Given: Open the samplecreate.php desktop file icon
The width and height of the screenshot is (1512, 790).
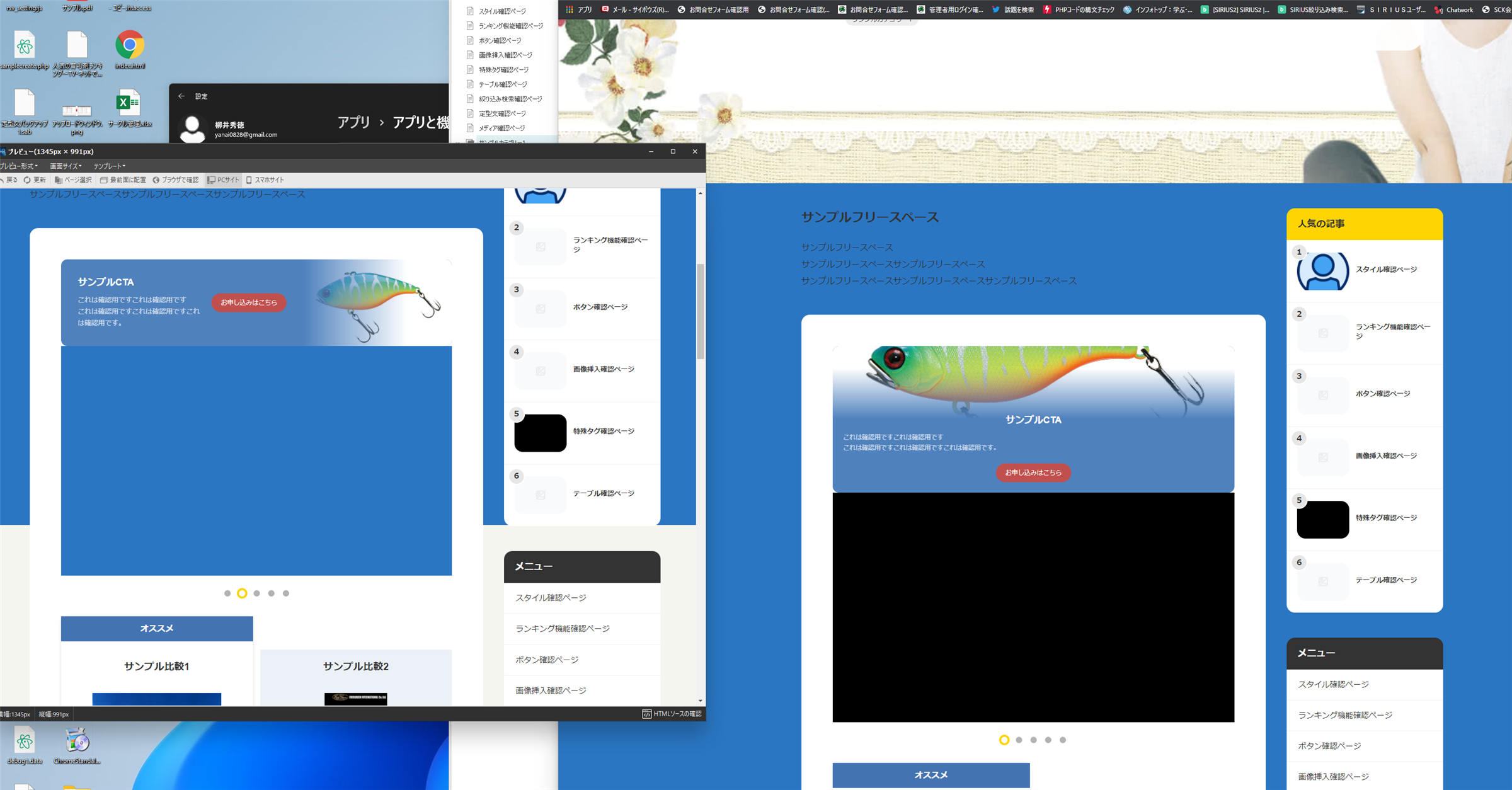Looking at the screenshot, I should tap(25, 50).
